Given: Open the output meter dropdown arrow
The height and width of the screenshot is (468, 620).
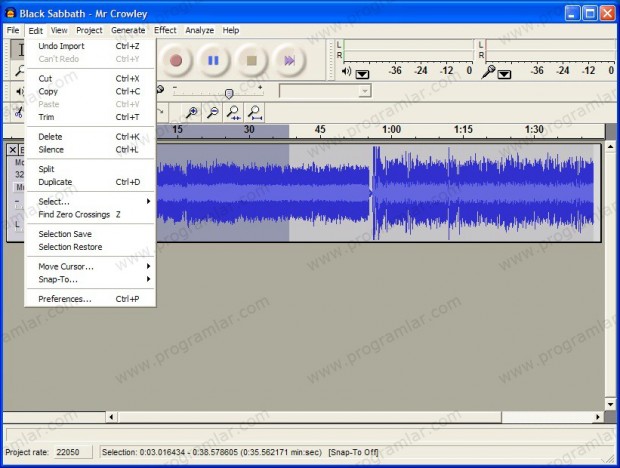Looking at the screenshot, I should click(362, 74).
